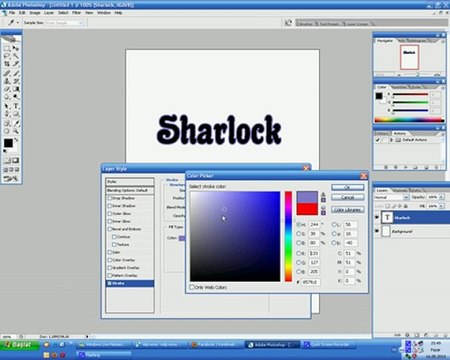This screenshot has height=360, width=450.
Task: Select the S saturation radio button
Action: tap(299, 234)
